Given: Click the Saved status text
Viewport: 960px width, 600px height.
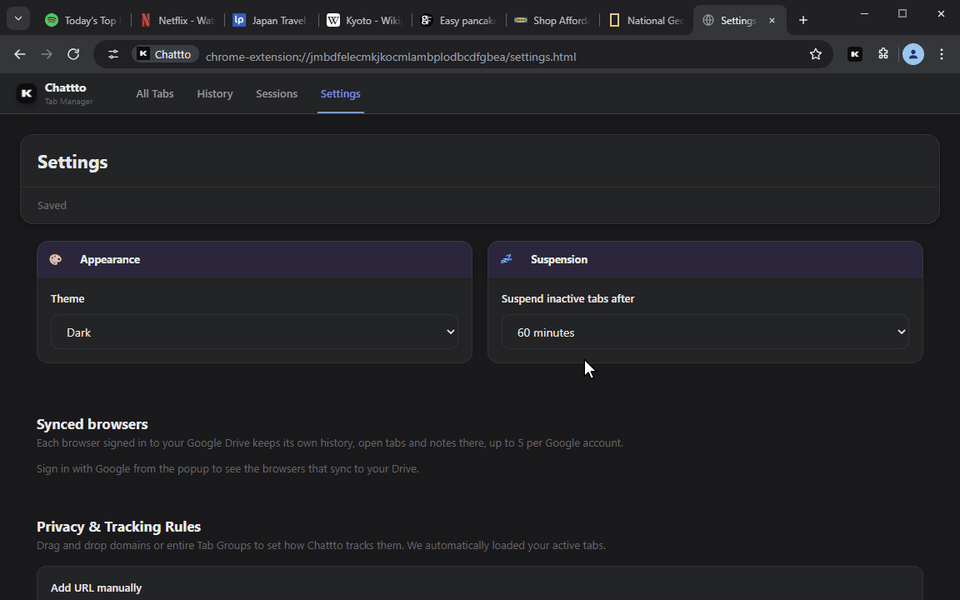Looking at the screenshot, I should click(52, 205).
